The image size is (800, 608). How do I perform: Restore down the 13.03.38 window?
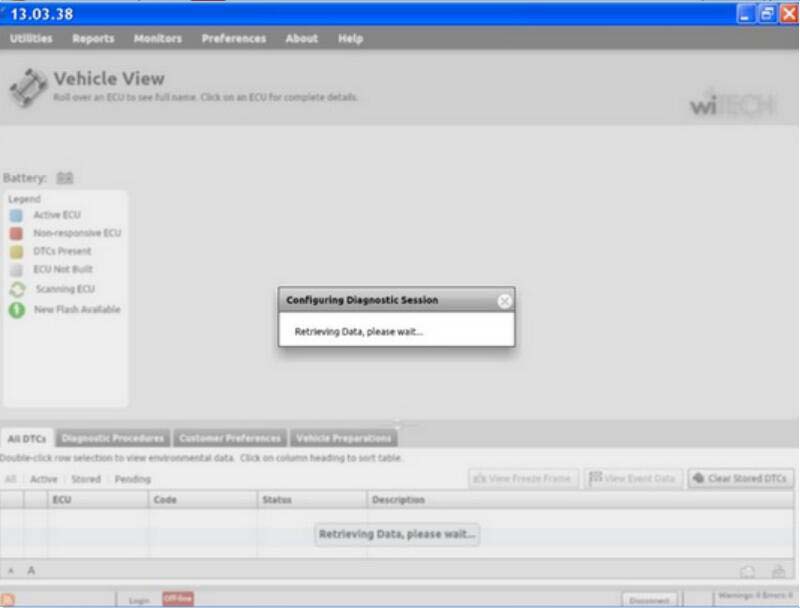pyautogui.click(x=767, y=14)
